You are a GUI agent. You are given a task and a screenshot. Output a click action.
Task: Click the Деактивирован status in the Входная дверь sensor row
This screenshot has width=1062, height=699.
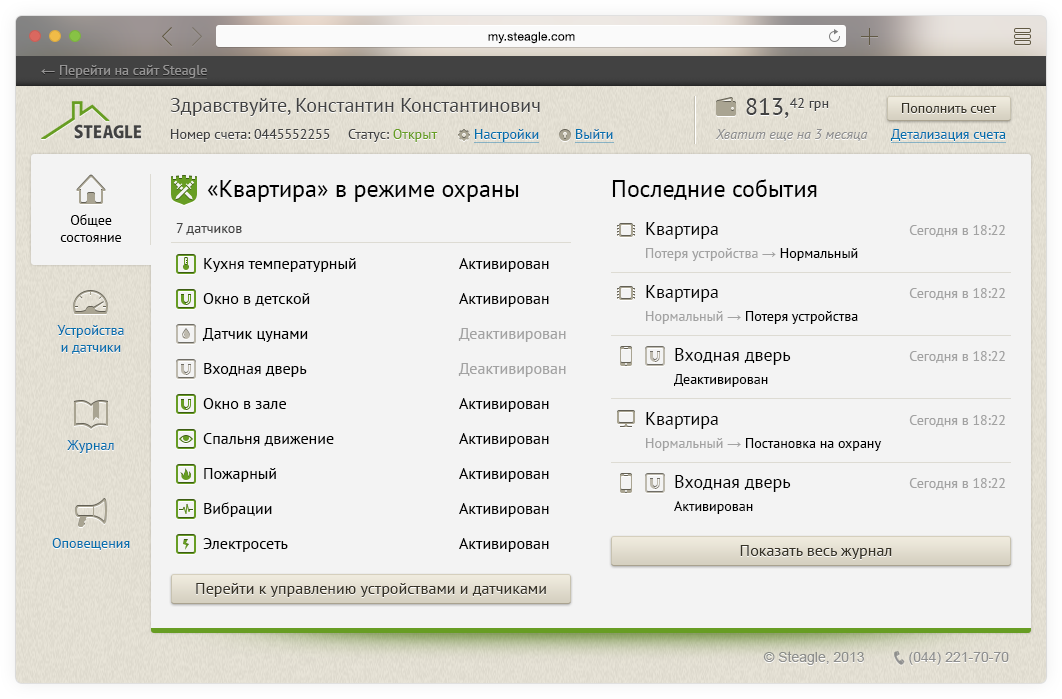click(513, 369)
